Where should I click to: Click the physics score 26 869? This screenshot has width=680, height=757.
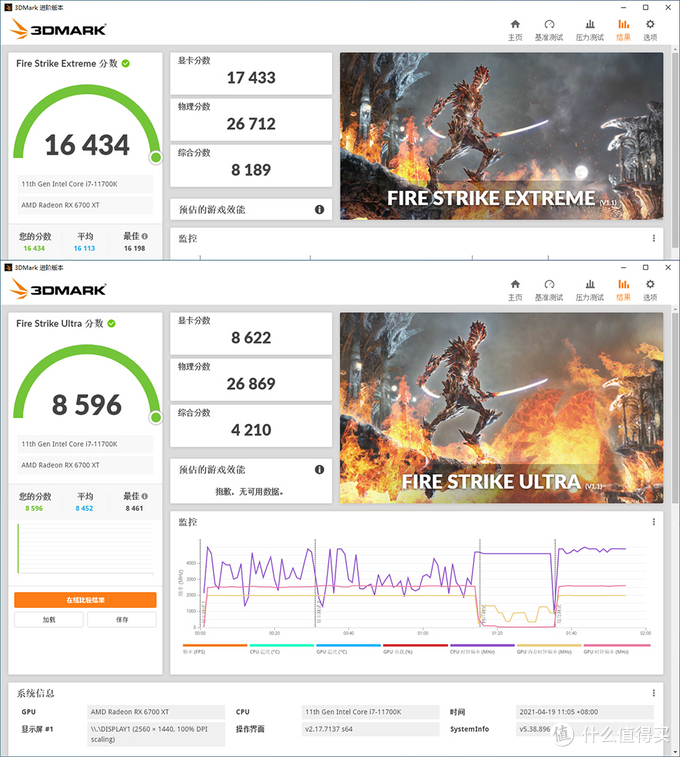point(251,384)
